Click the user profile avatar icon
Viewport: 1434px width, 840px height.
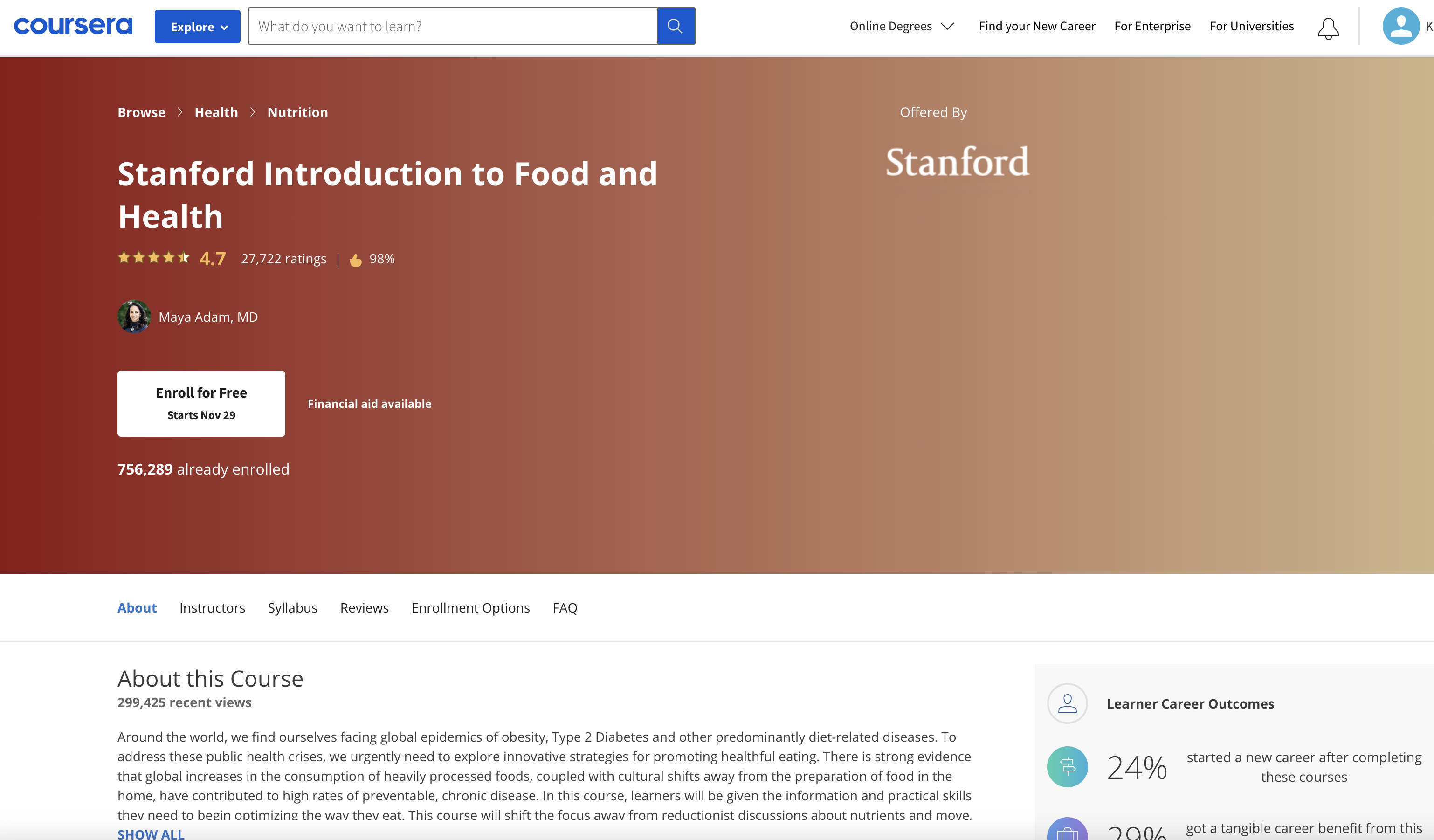point(1400,26)
